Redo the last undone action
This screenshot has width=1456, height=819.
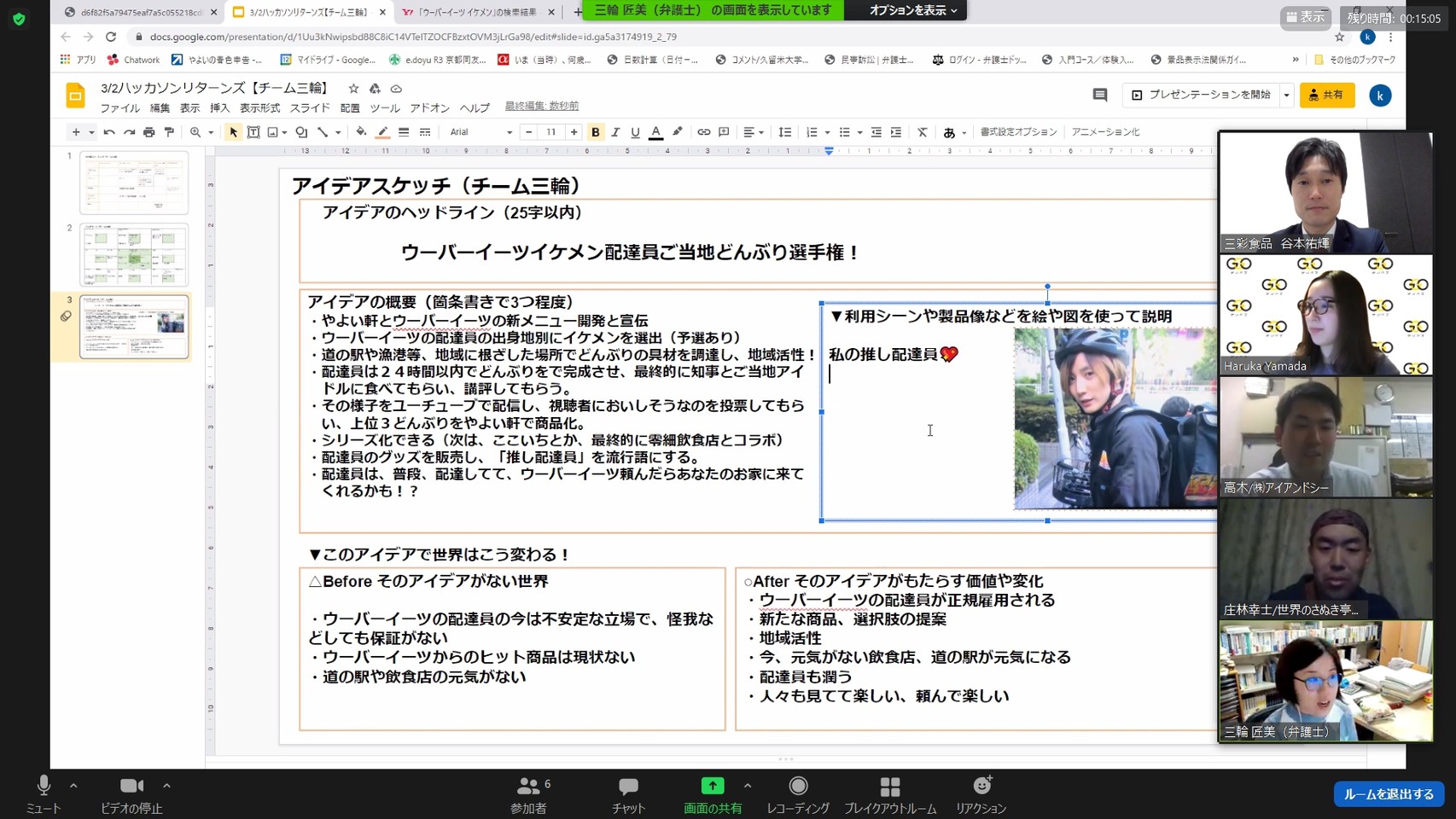129,132
